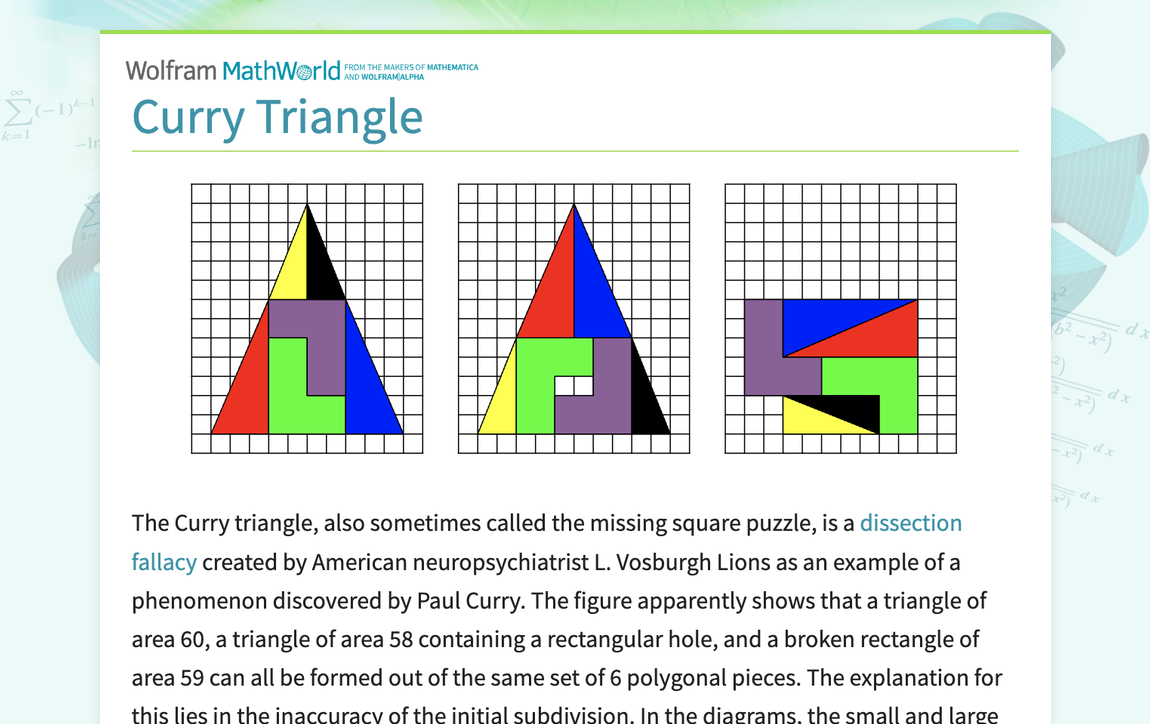Follow the 'dissection fallacy' hyperlink
Image resolution: width=1150 pixels, height=724 pixels.
[x=911, y=522]
